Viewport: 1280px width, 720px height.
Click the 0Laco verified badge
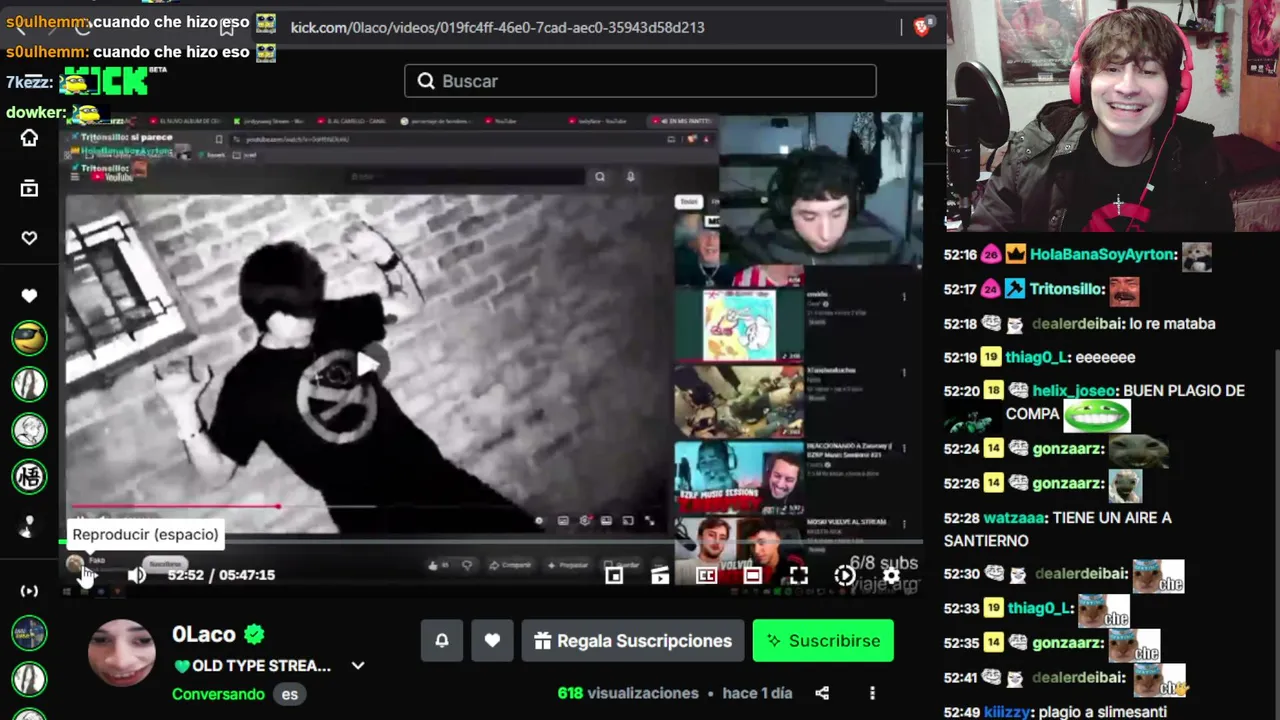click(255, 634)
